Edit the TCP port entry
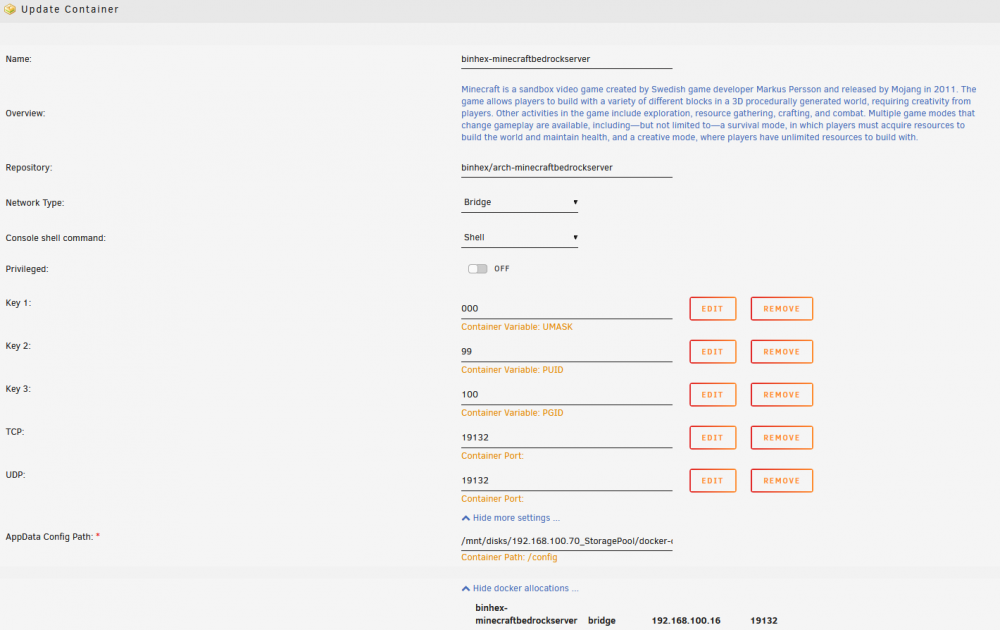This screenshot has height=630, width=1000. point(712,437)
